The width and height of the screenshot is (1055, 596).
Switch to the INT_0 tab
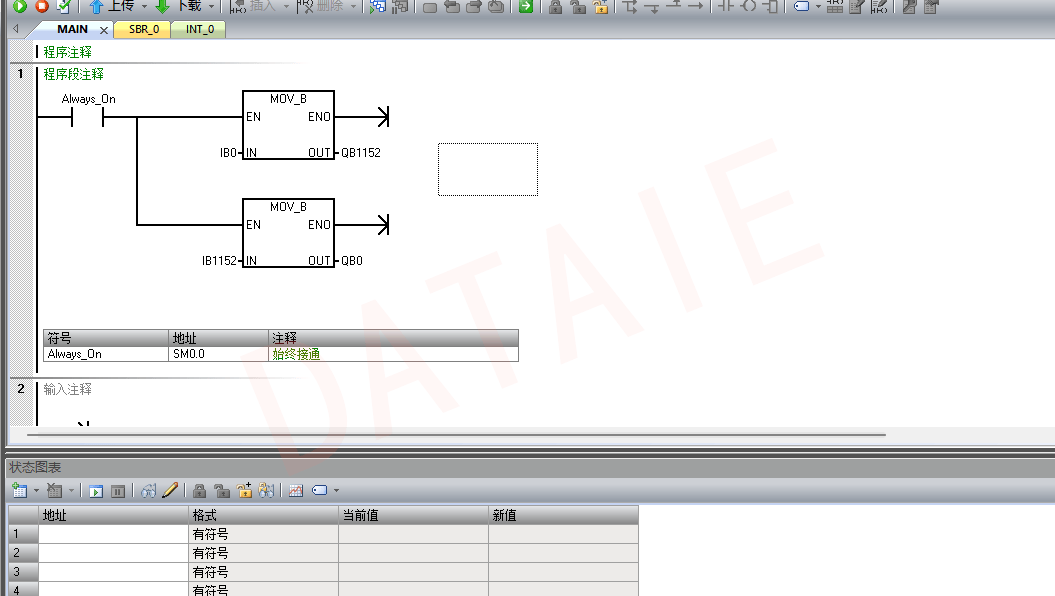coord(200,30)
